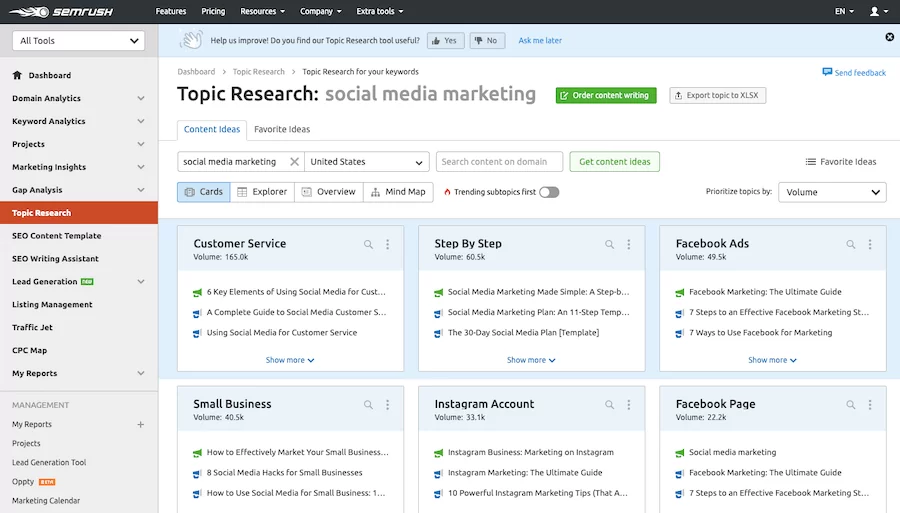Go to the Features page
900x513 pixels.
pos(171,11)
